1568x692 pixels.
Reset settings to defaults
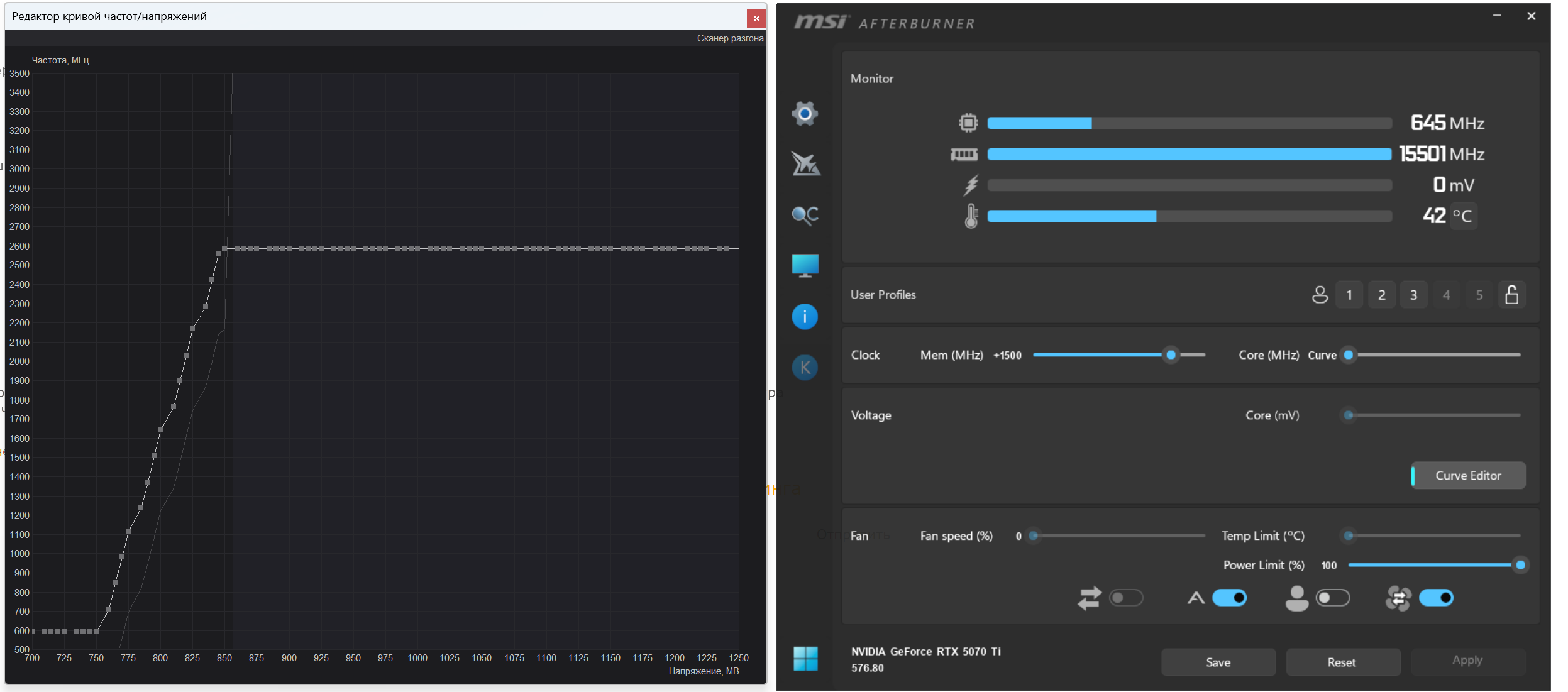[x=1342, y=662]
